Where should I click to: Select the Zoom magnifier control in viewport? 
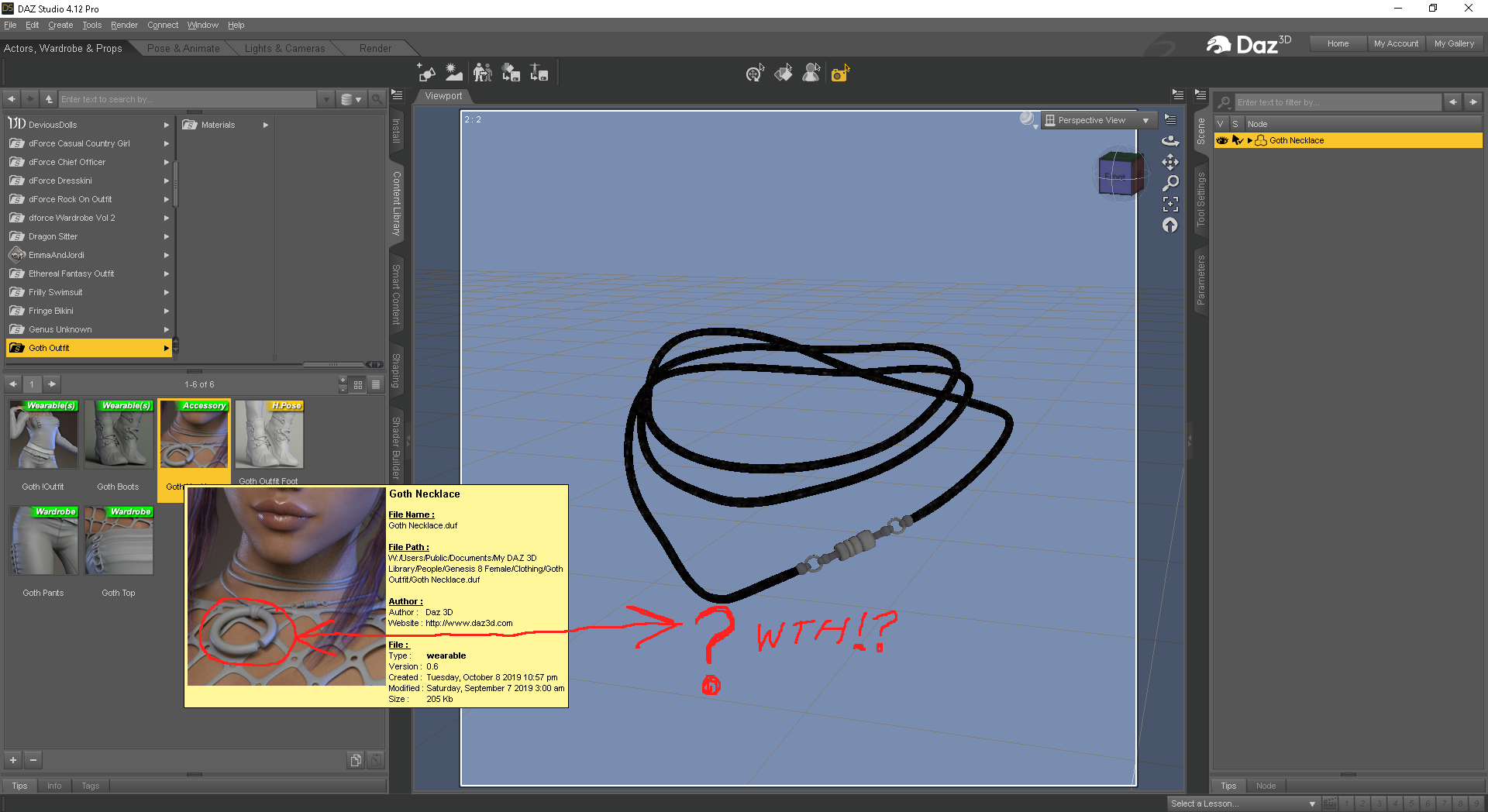(1170, 183)
